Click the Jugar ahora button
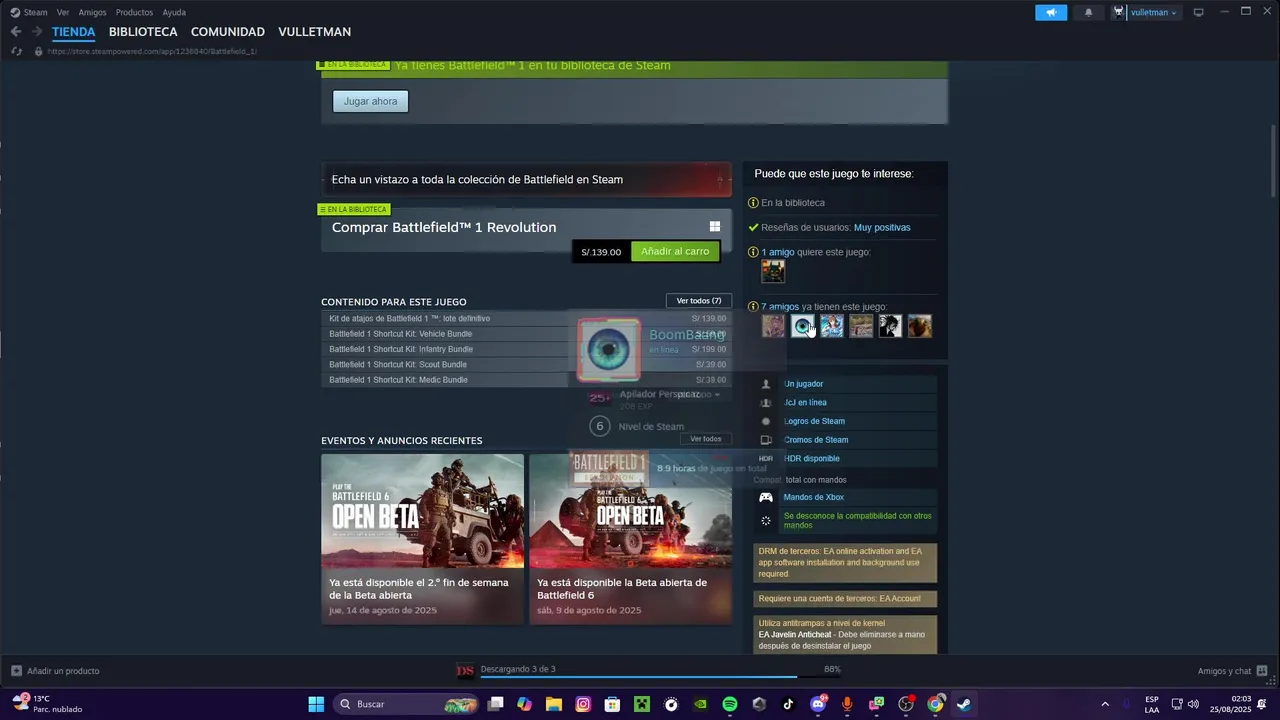This screenshot has width=1280, height=720. pyautogui.click(x=370, y=101)
